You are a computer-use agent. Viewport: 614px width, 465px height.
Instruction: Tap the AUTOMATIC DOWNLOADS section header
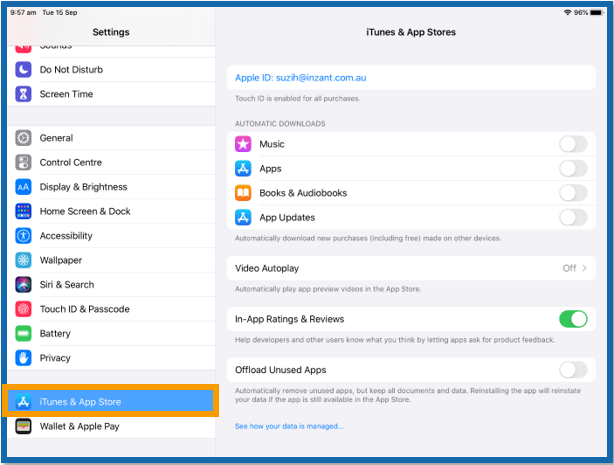click(280, 124)
